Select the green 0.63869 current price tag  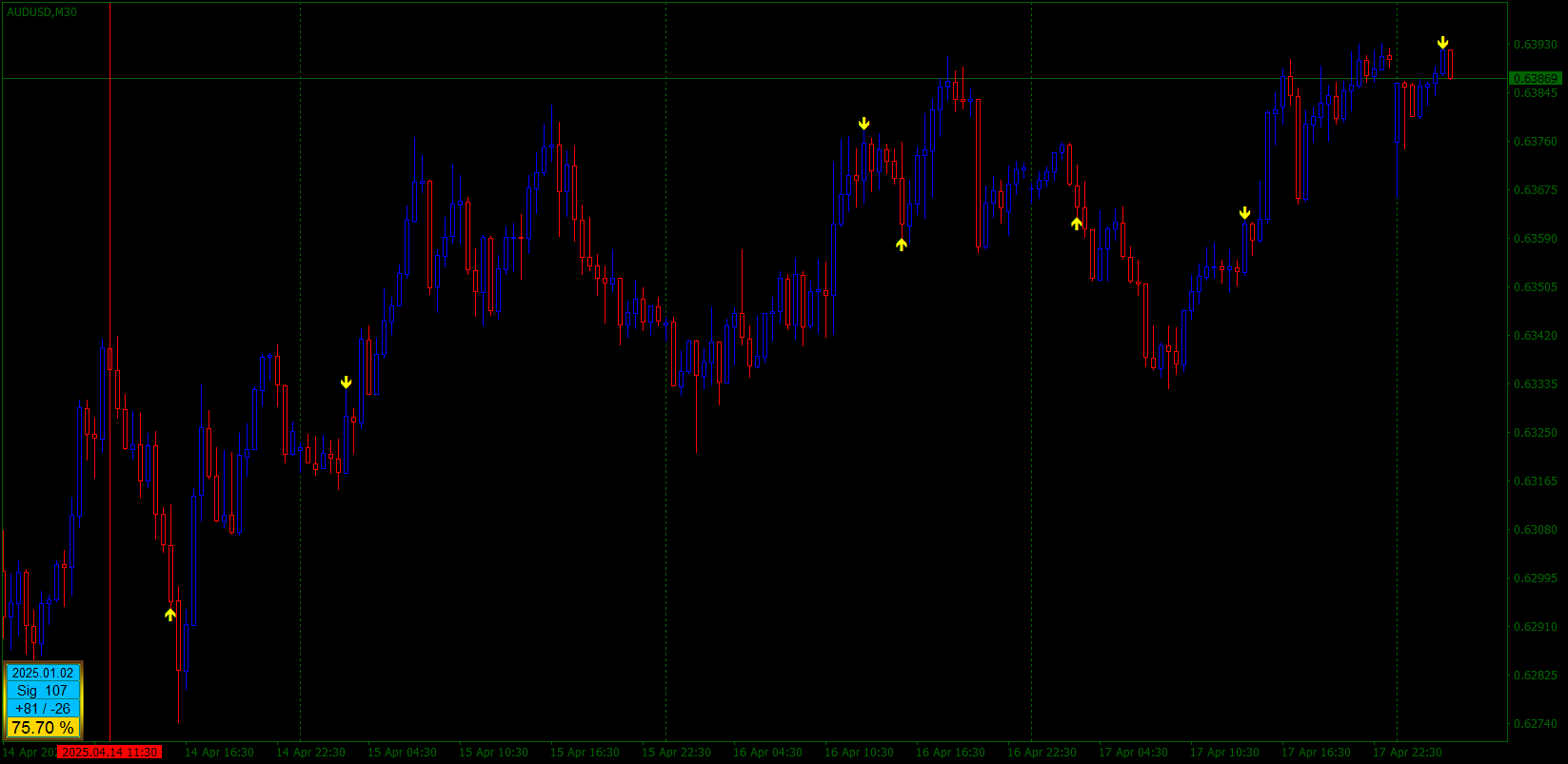(x=1536, y=78)
